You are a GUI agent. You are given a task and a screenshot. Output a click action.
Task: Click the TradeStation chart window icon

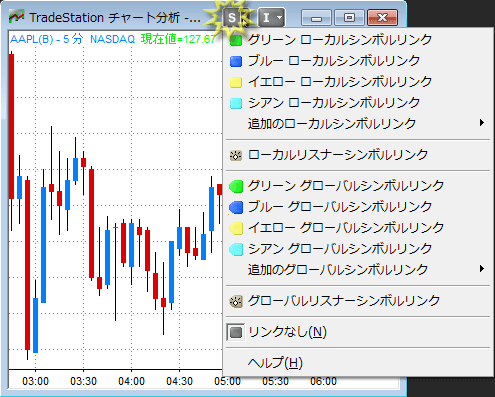pos(16,17)
